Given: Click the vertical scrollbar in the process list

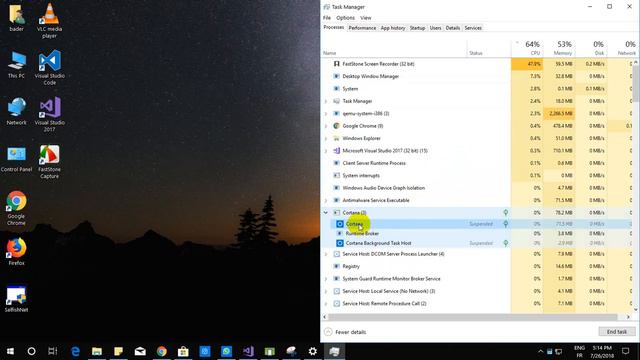Looking at the screenshot, I should 636,84.
